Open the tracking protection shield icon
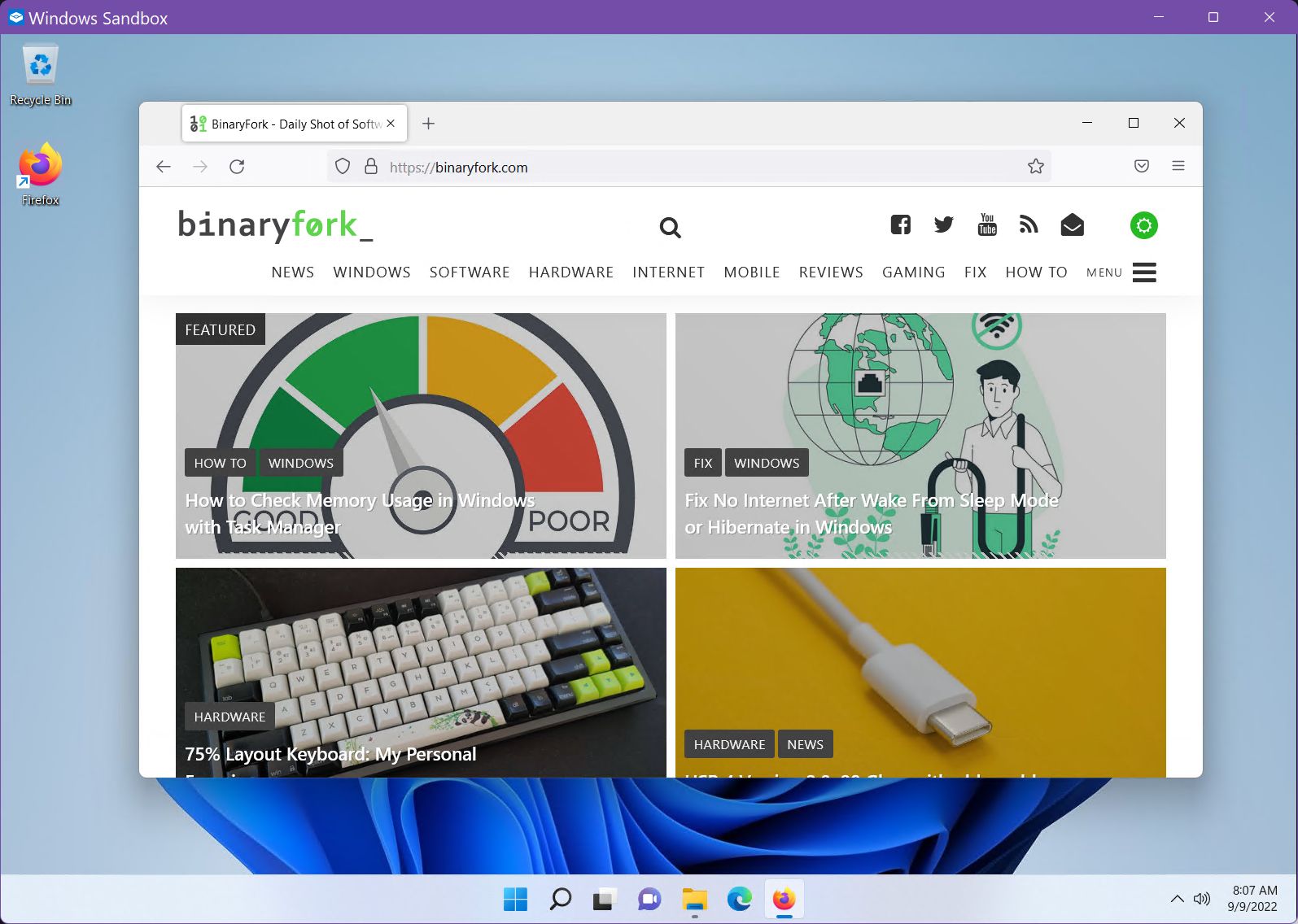This screenshot has width=1298, height=924. click(343, 167)
